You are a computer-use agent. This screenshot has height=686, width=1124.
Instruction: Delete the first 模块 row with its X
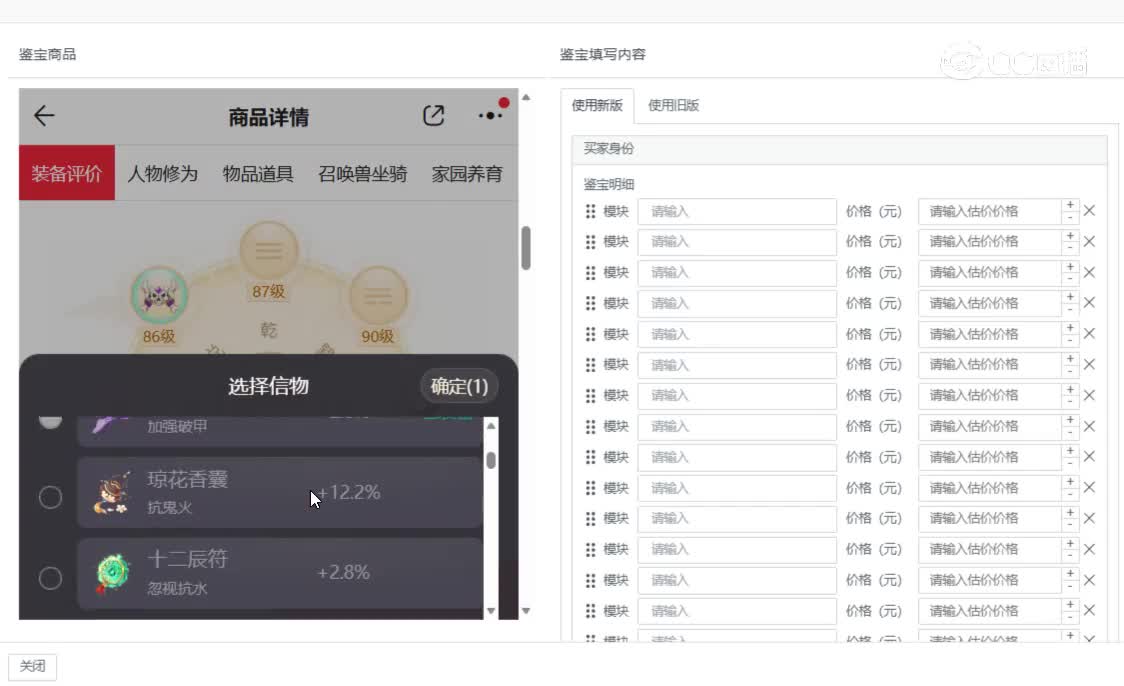[1090, 211]
